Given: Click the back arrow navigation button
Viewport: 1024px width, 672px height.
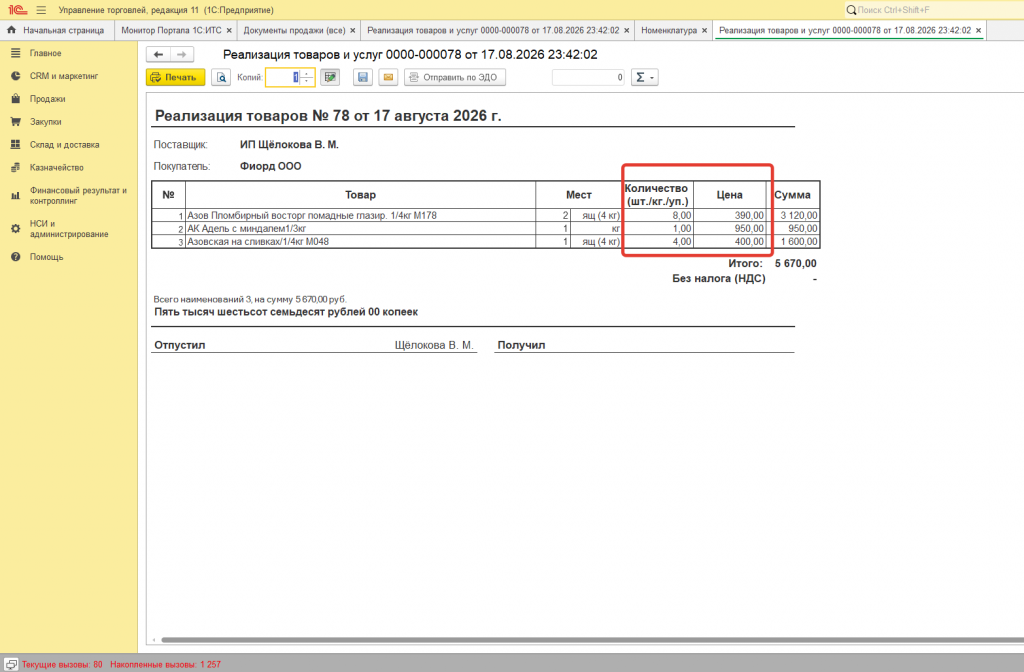Looking at the screenshot, I should (x=158, y=54).
